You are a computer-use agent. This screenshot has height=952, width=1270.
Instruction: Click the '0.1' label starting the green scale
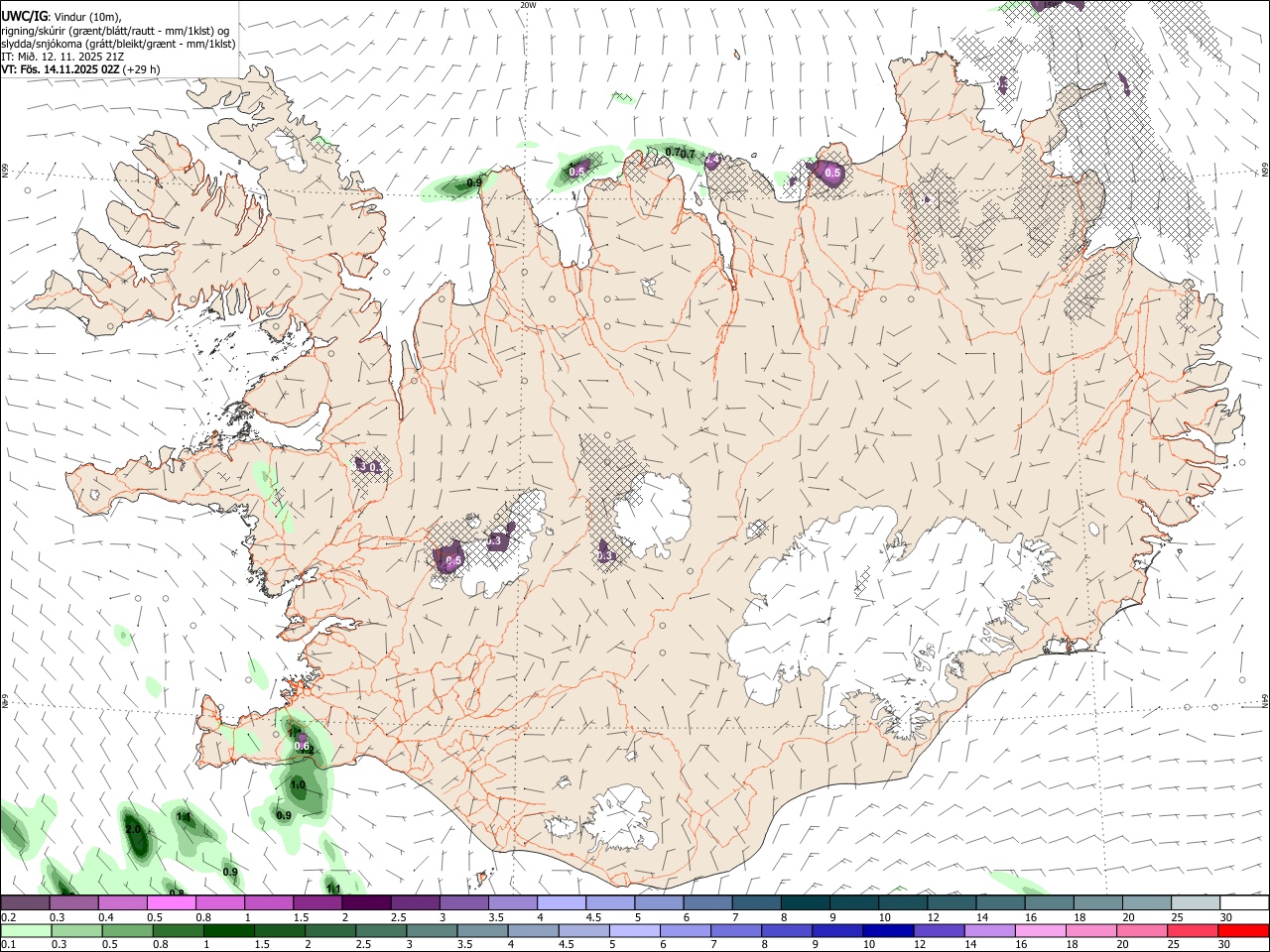[8, 945]
